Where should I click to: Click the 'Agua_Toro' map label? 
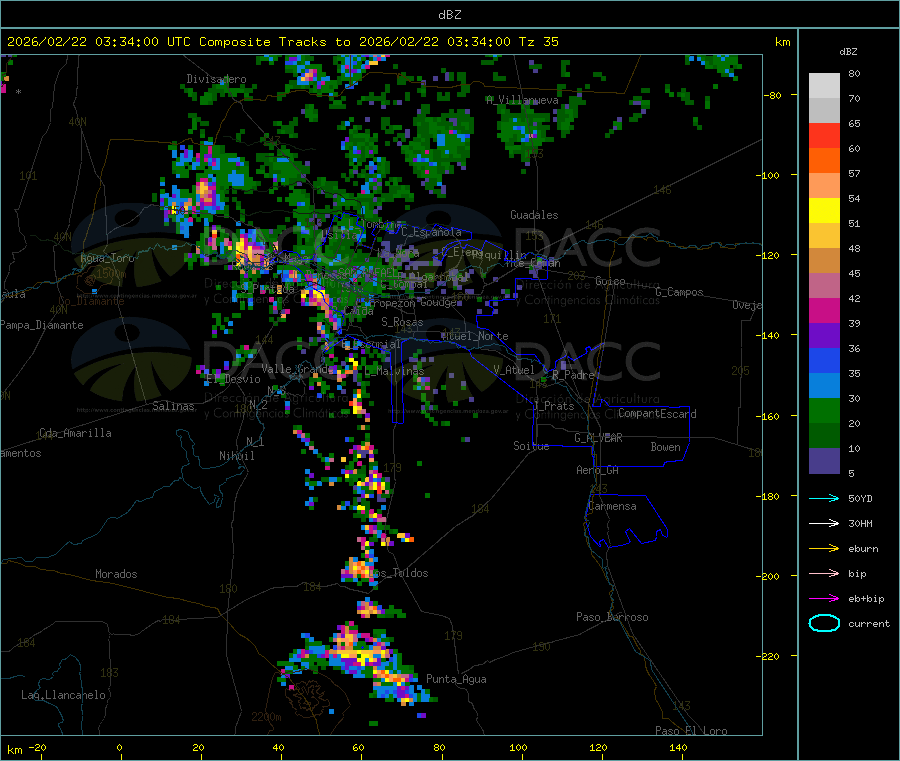[x=107, y=258]
